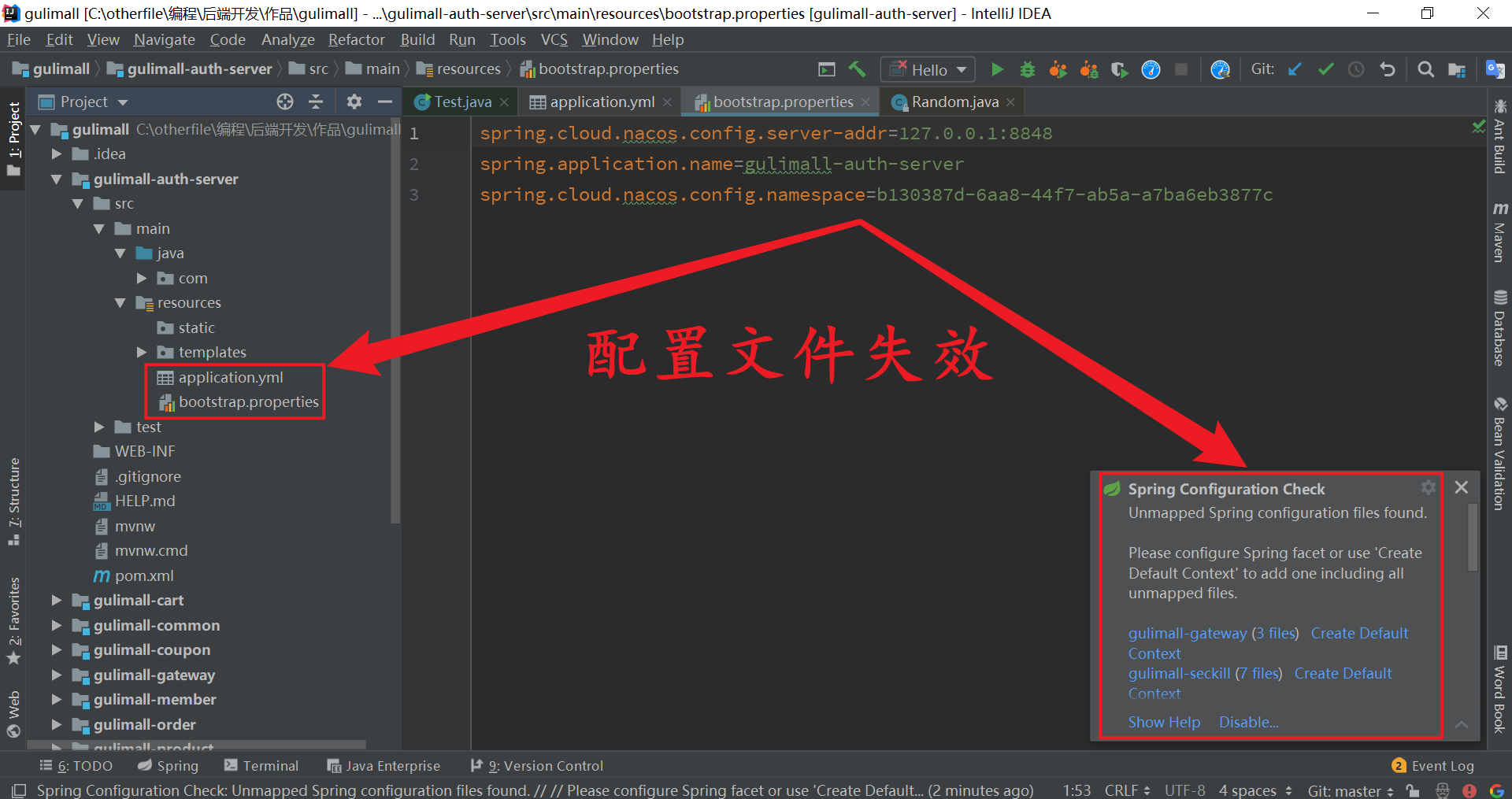Toggle tool window bars icon bottom-left

point(19,790)
